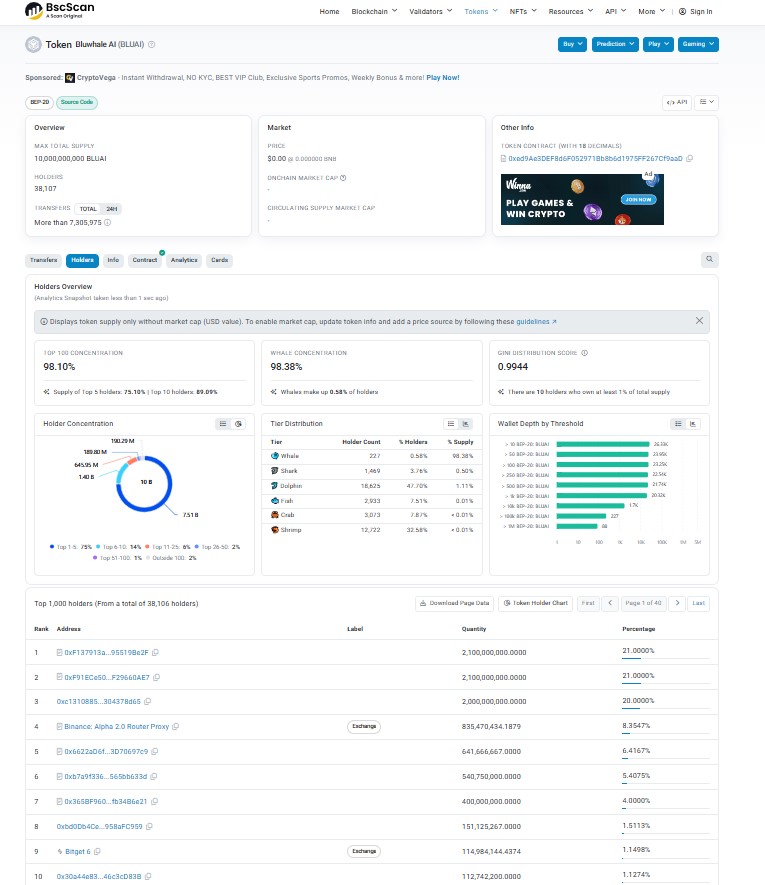Go to the next holders page arrow
The image size is (765, 885).
click(x=677, y=603)
